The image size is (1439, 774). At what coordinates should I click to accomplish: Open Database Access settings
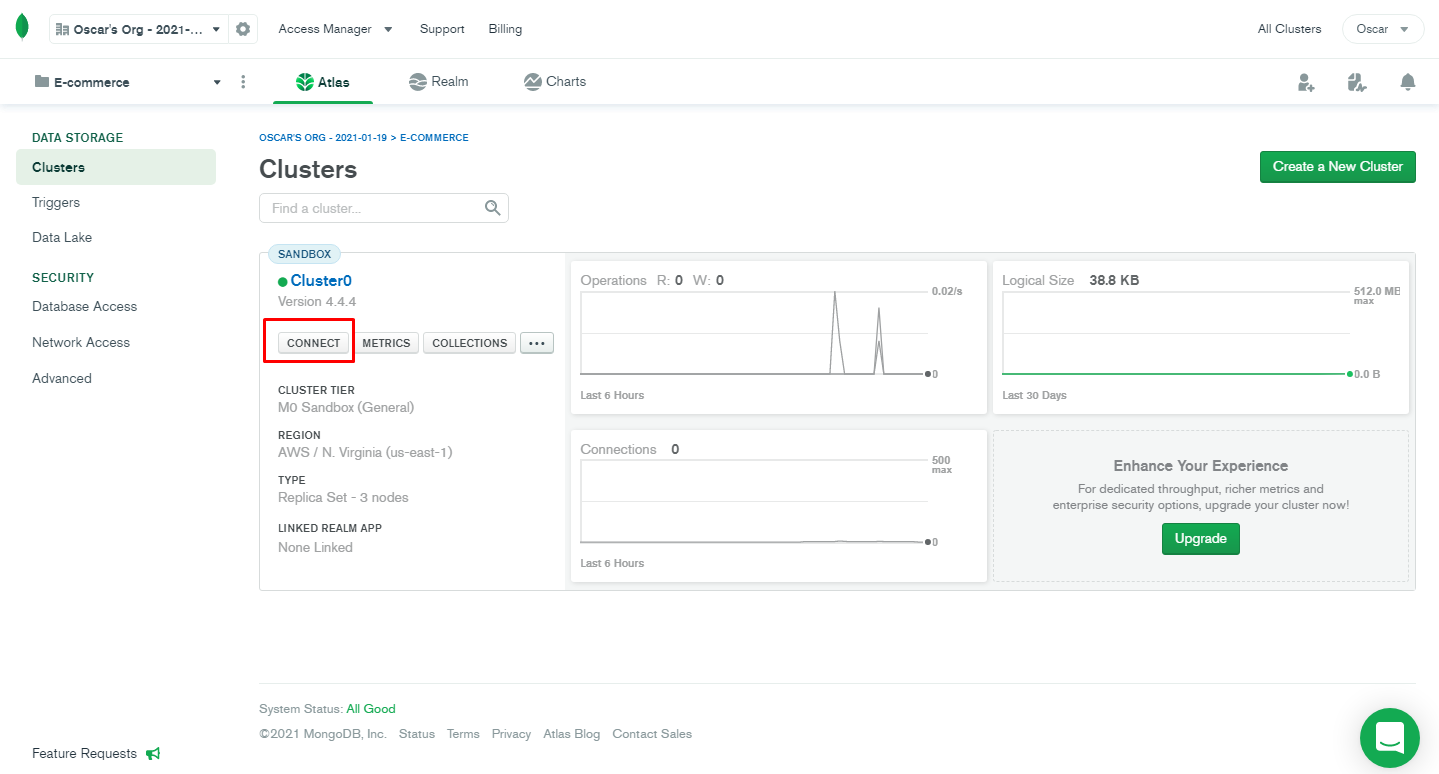[85, 306]
